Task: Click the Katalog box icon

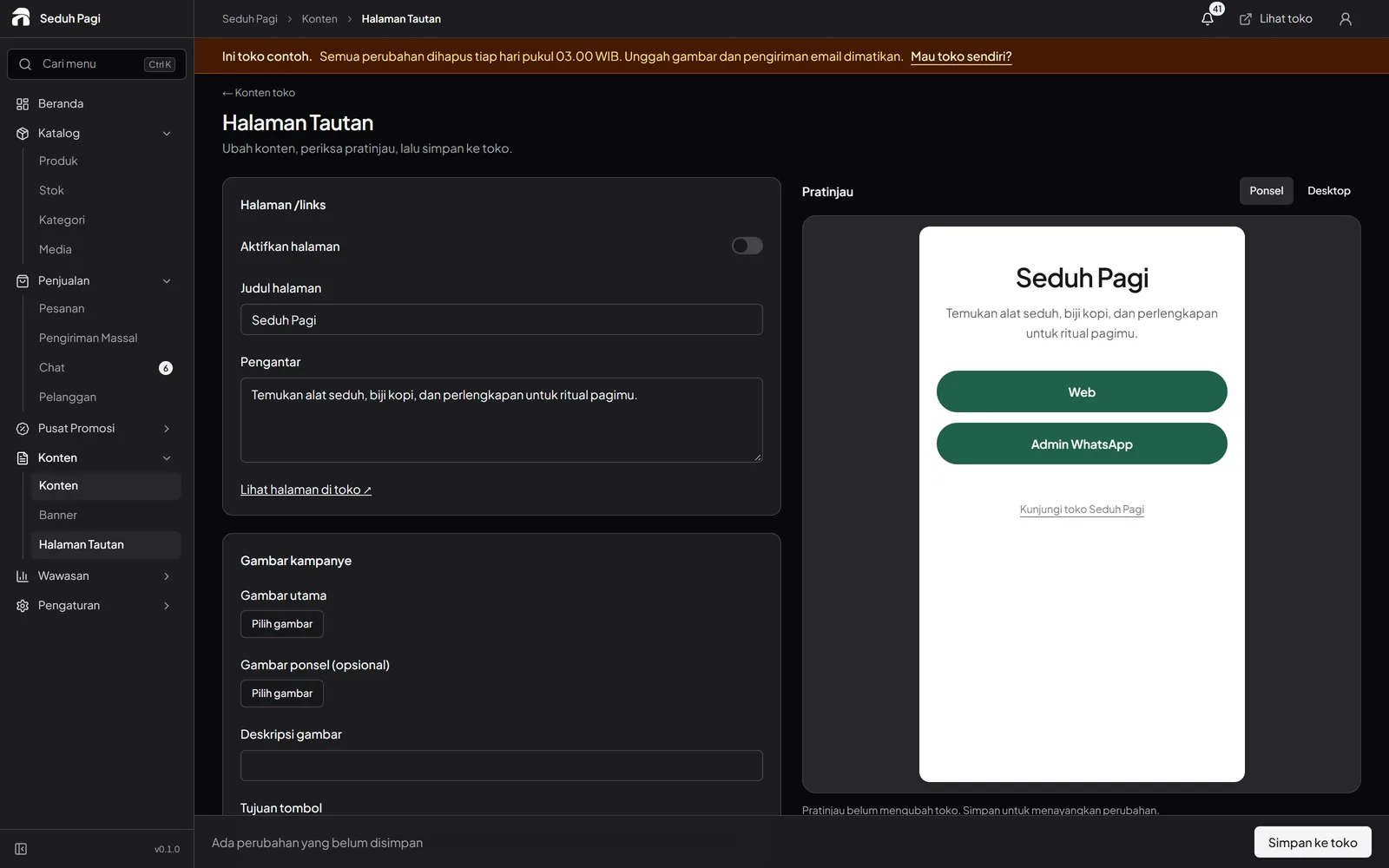Action: [x=23, y=134]
